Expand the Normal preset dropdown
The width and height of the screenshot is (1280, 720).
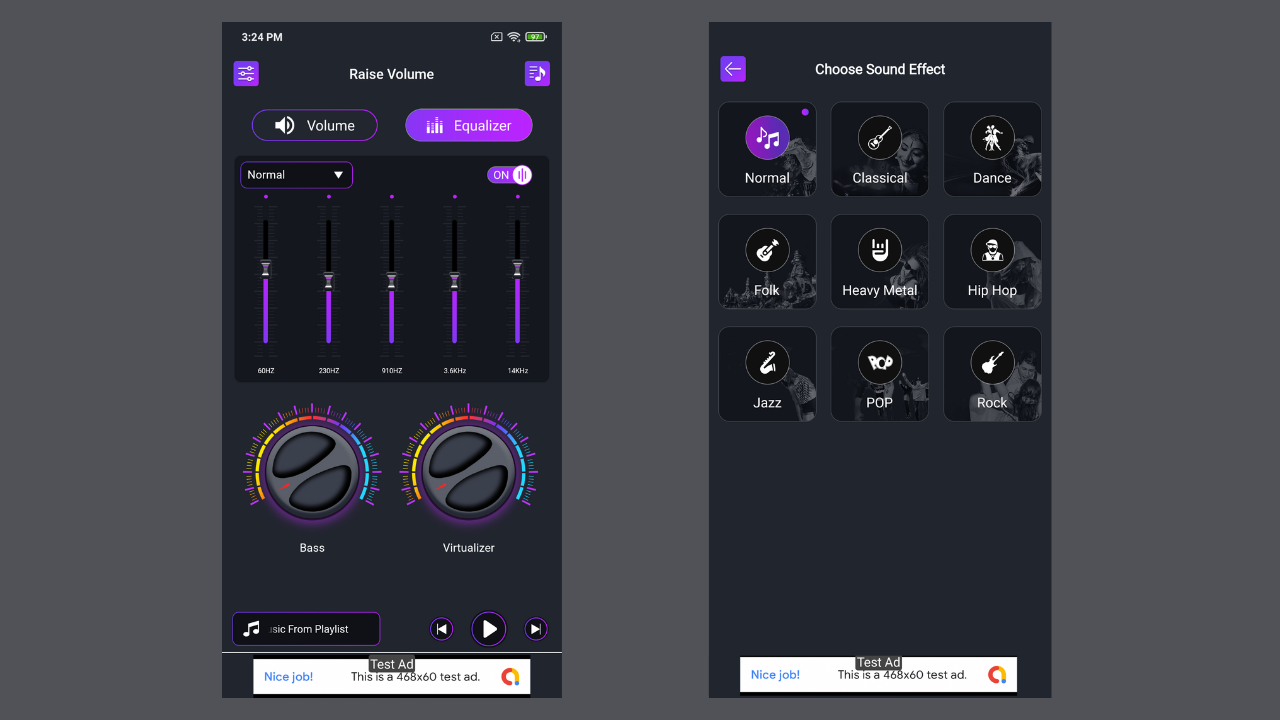click(x=296, y=175)
